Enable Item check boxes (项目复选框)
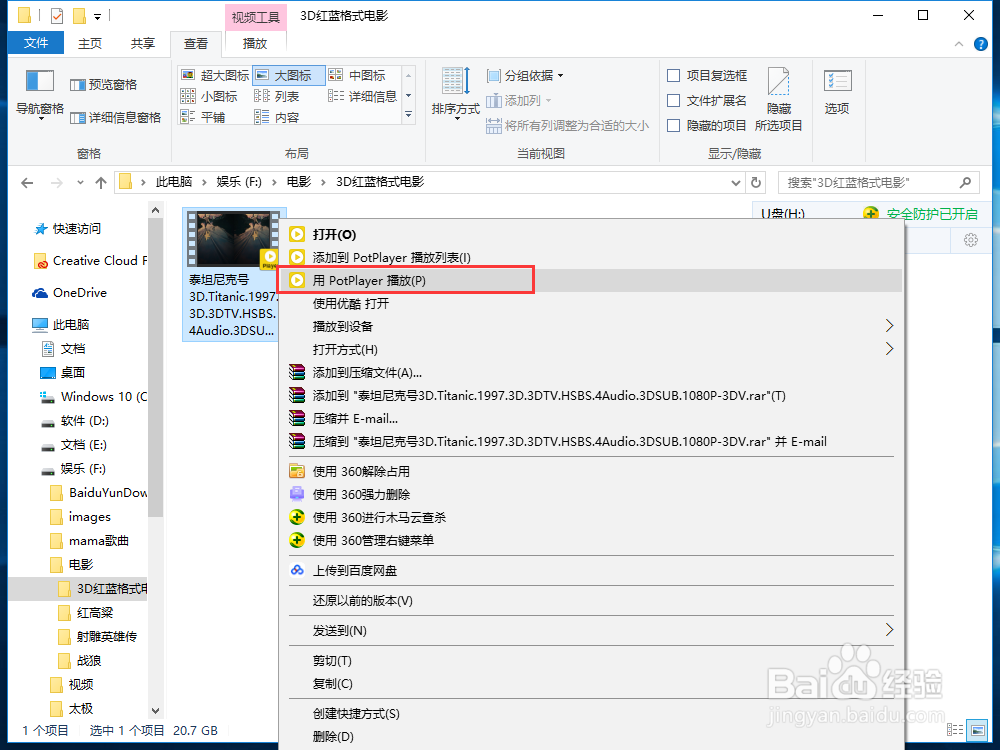This screenshot has width=1000, height=750. [x=673, y=75]
